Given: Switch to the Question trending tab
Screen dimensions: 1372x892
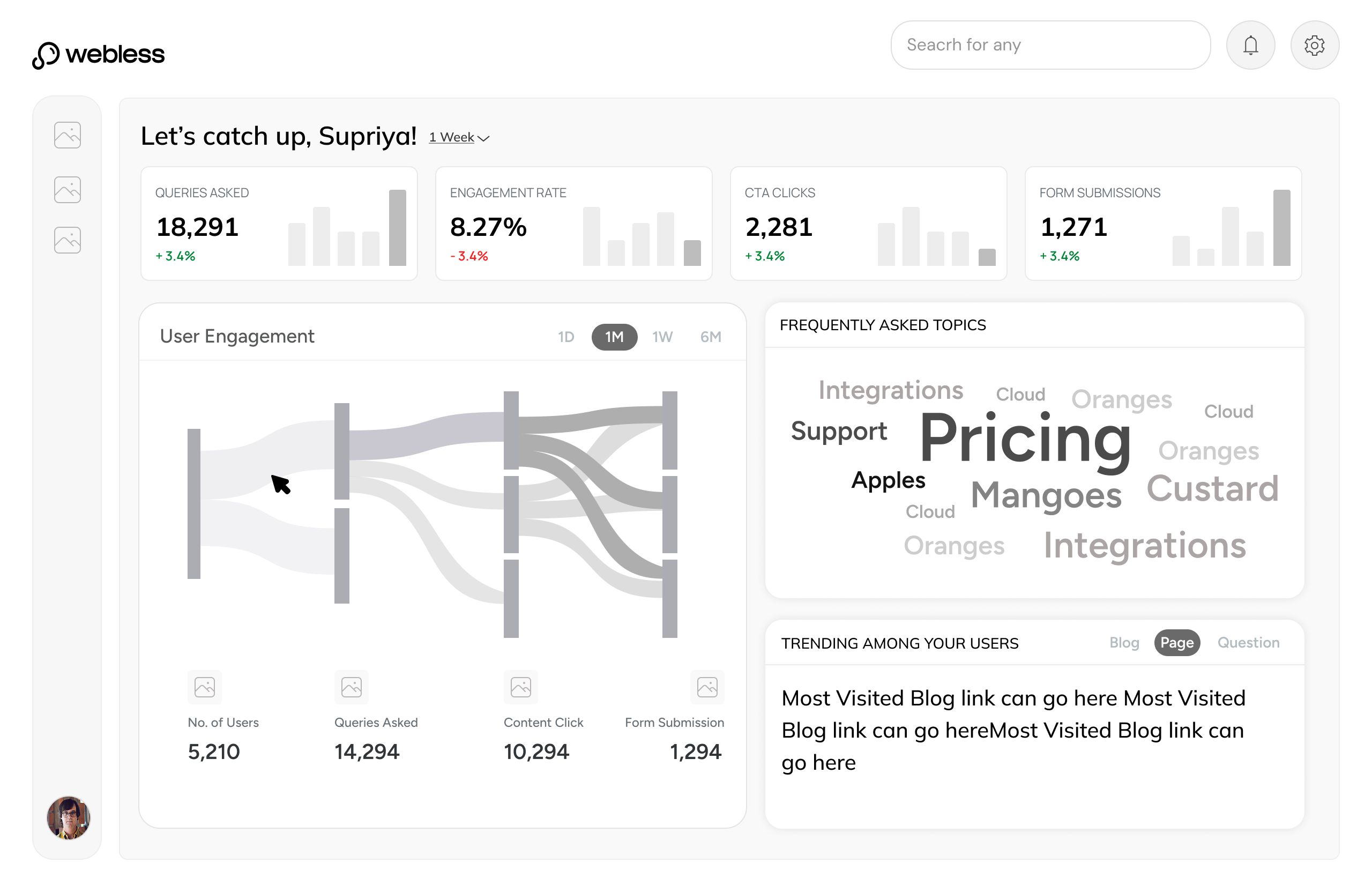Looking at the screenshot, I should point(1248,642).
